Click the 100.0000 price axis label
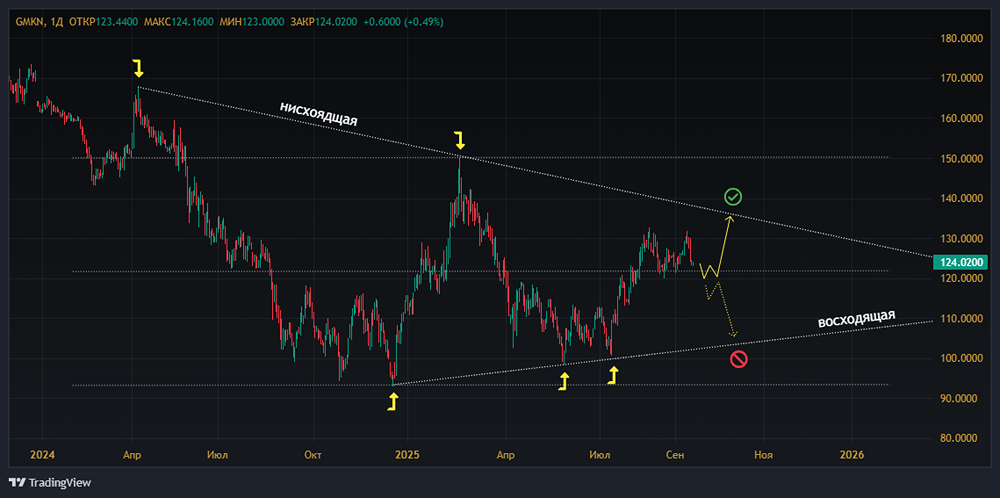The width and height of the screenshot is (1000, 498). (x=962, y=358)
